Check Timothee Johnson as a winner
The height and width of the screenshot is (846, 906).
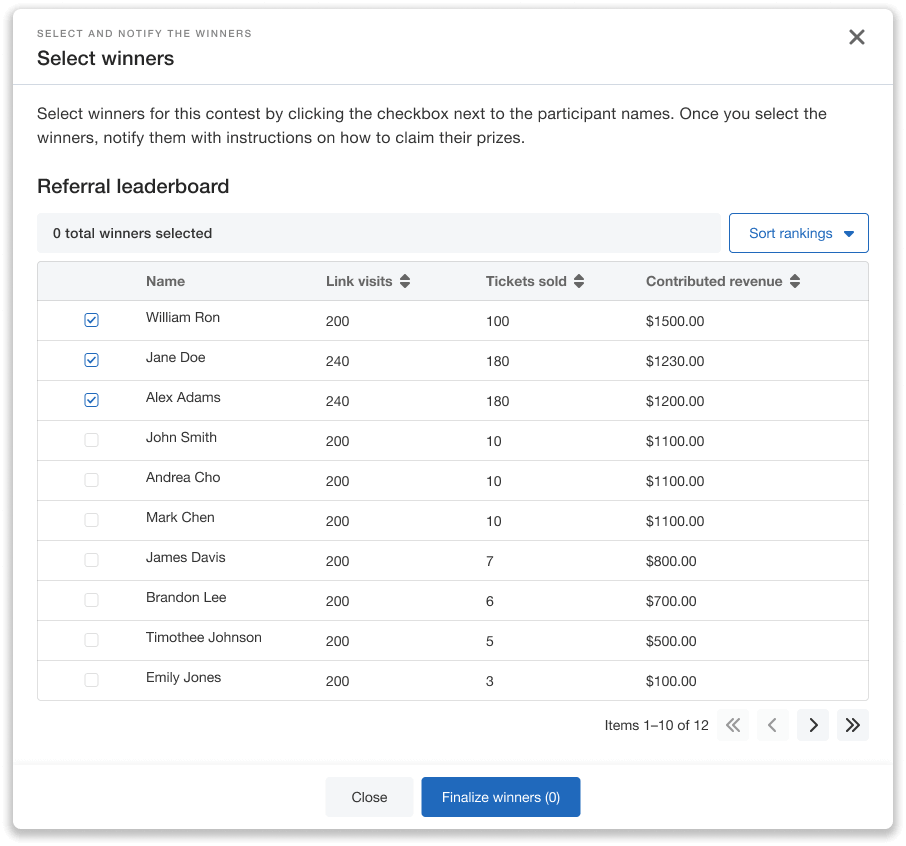pos(91,640)
